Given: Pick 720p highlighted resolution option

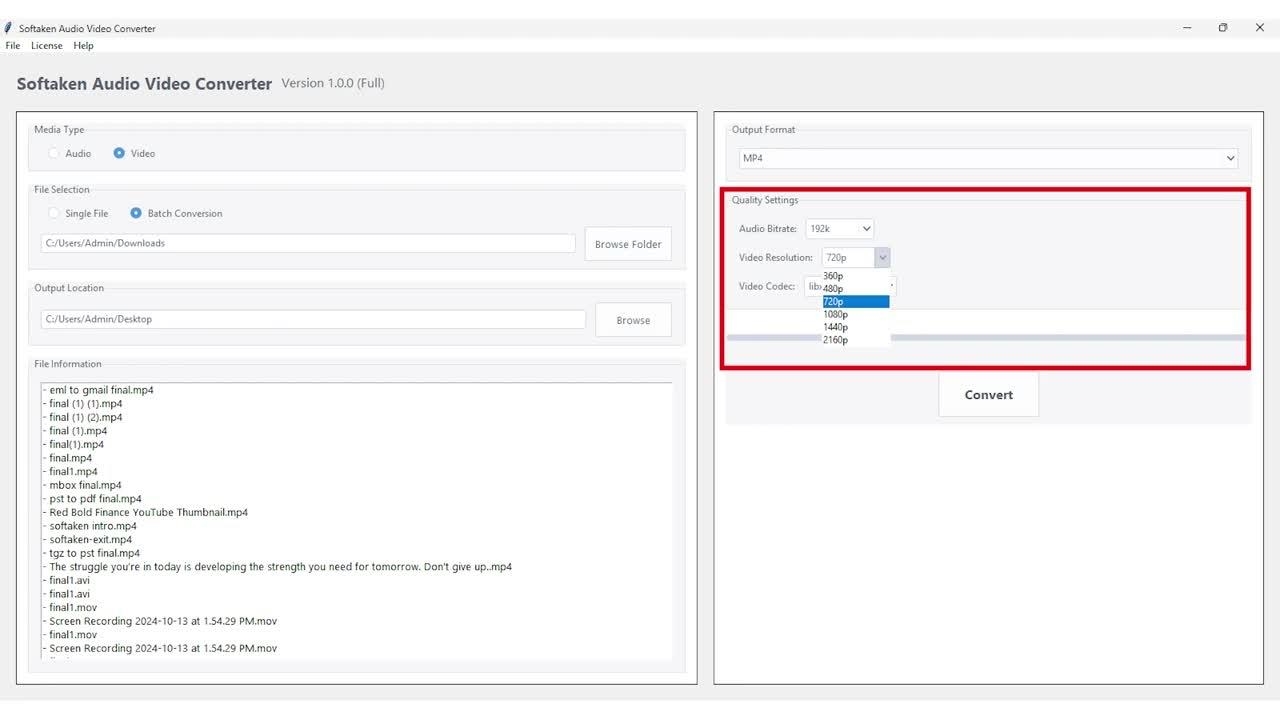Looking at the screenshot, I should pos(855,301).
